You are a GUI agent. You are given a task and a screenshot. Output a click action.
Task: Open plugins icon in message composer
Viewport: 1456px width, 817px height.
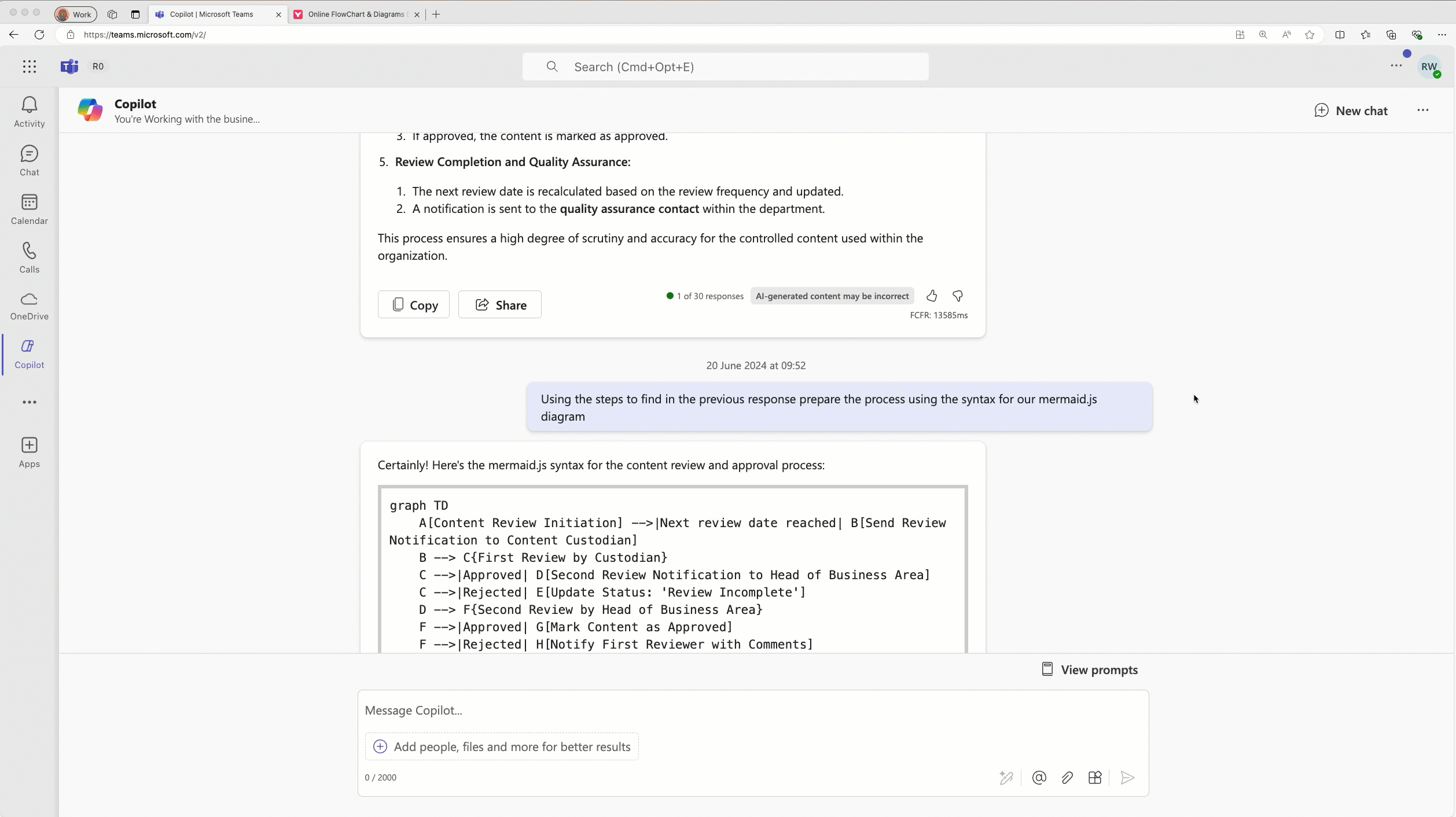[x=1095, y=778]
